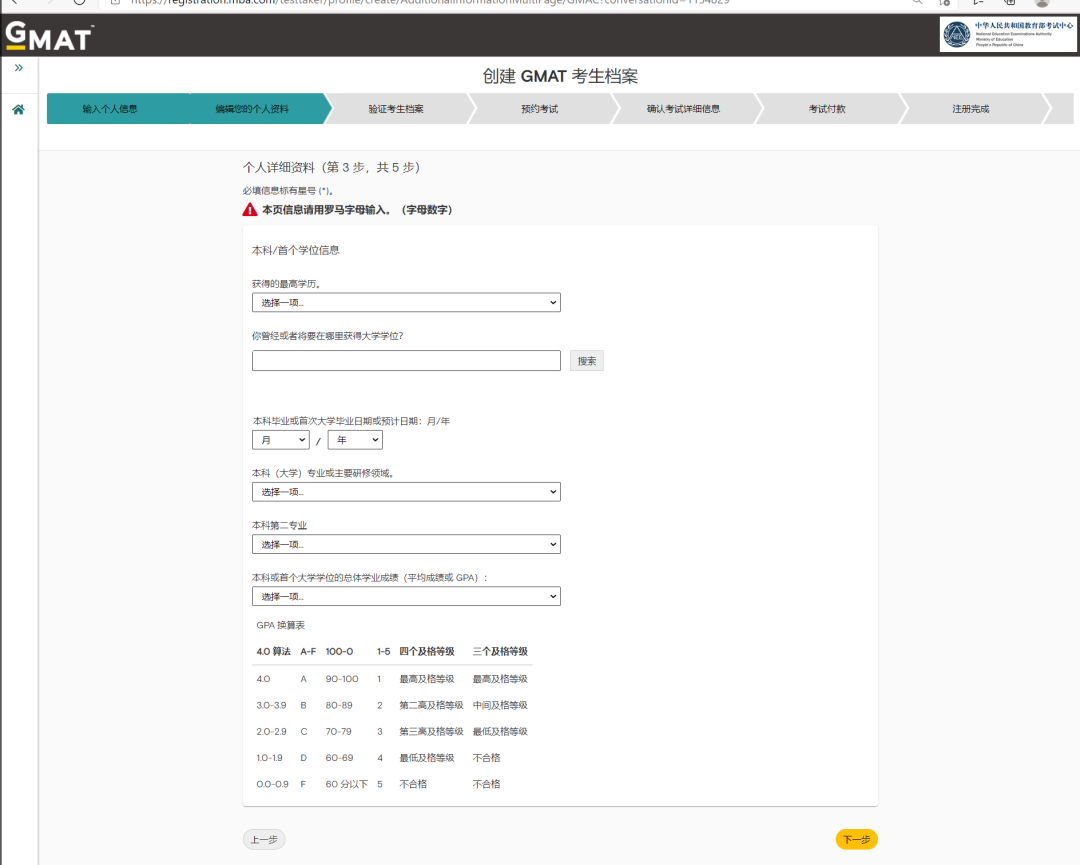This screenshot has width=1080, height=865.
Task: Click the 60-69 cell in GPA table
Action: coord(340,758)
